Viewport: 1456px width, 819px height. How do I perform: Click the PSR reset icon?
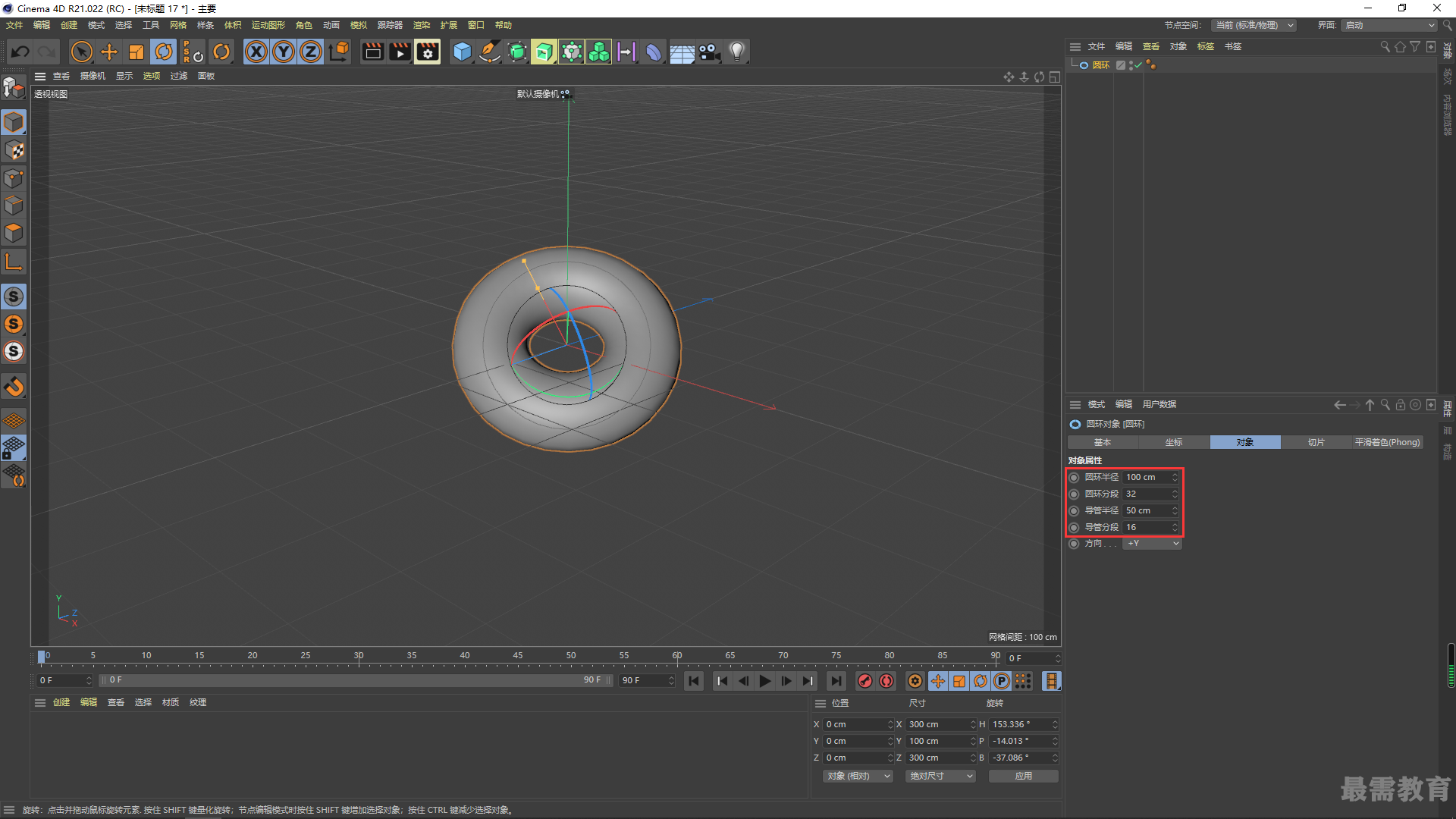pyautogui.click(x=193, y=52)
